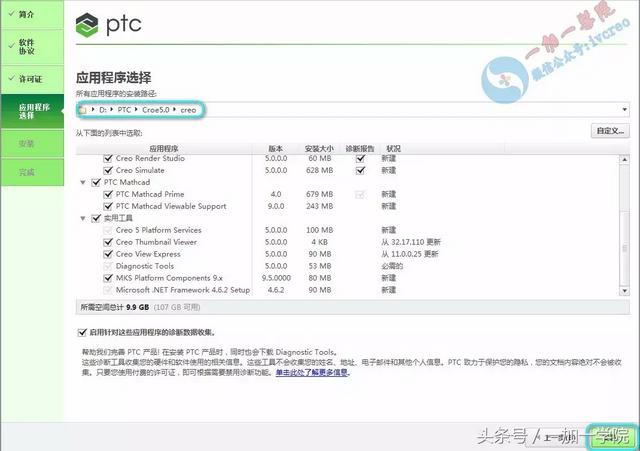640x451 pixels.
Task: Click the PTC logo
Action: tap(109, 24)
